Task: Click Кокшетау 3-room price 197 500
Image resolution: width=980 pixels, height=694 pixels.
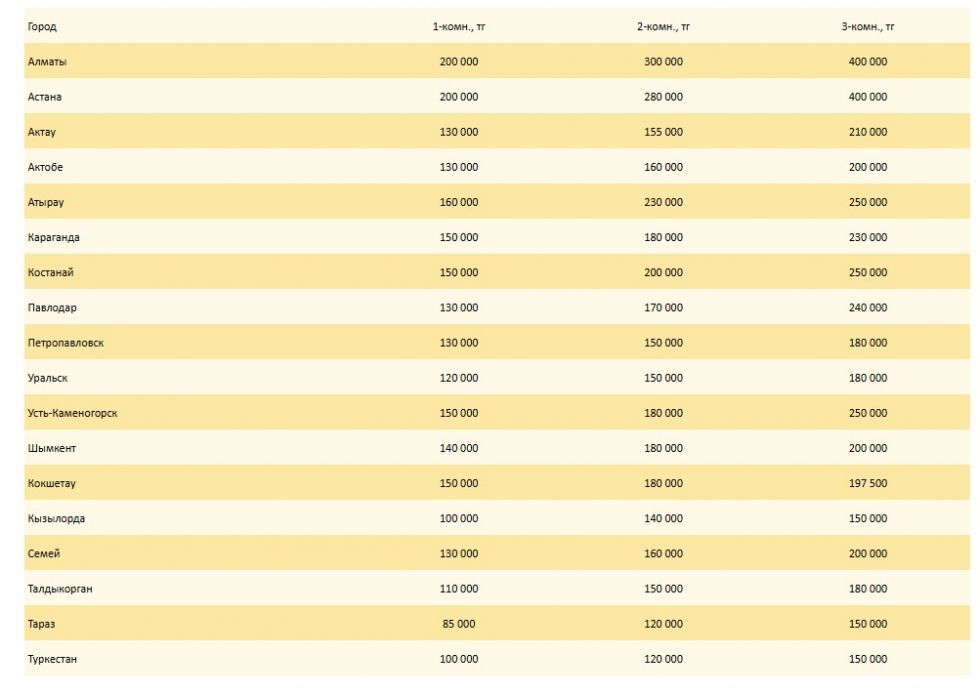Action: [867, 483]
